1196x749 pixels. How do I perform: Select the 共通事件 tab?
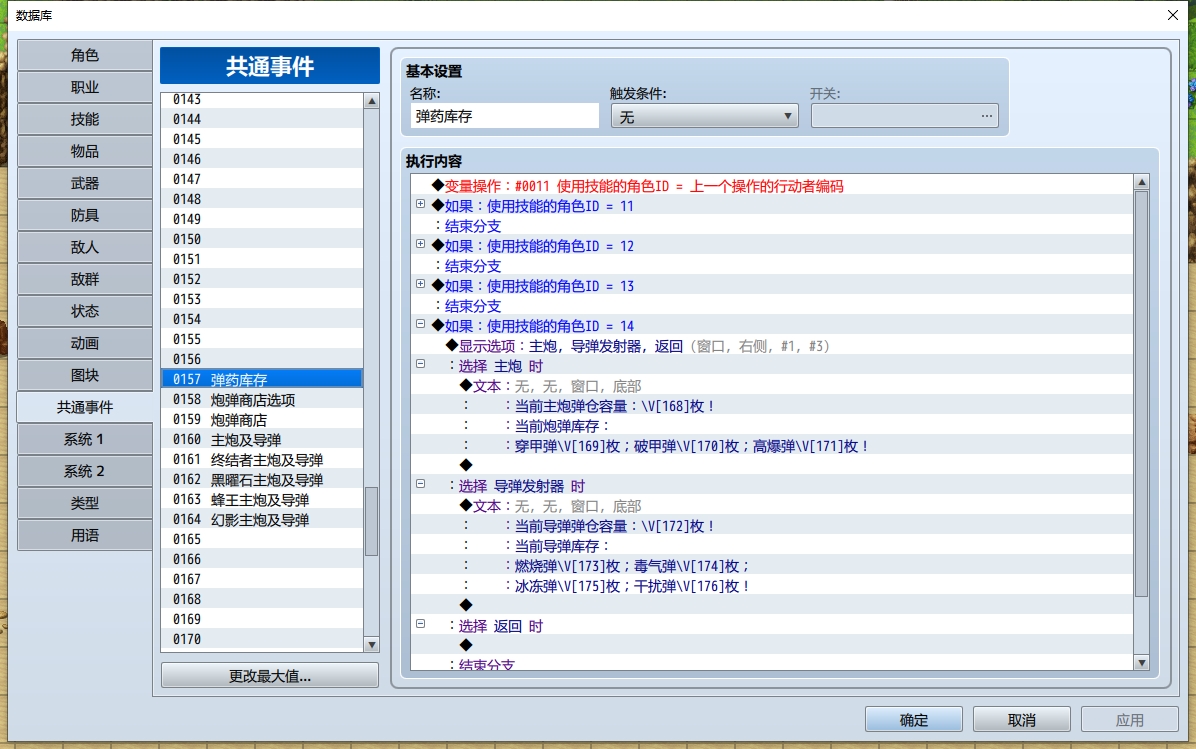[x=85, y=407]
